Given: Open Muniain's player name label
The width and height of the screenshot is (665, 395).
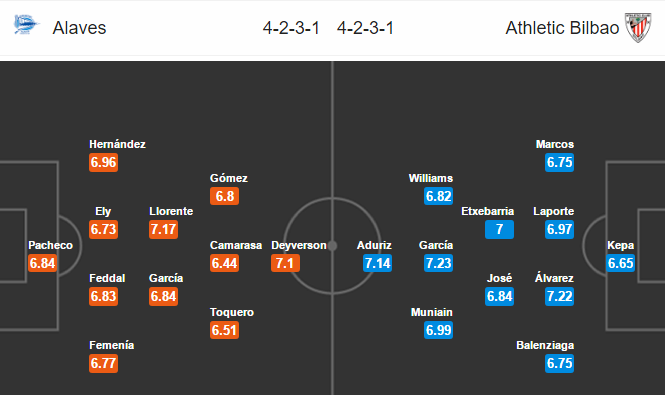Looking at the screenshot, I should (x=432, y=312).
